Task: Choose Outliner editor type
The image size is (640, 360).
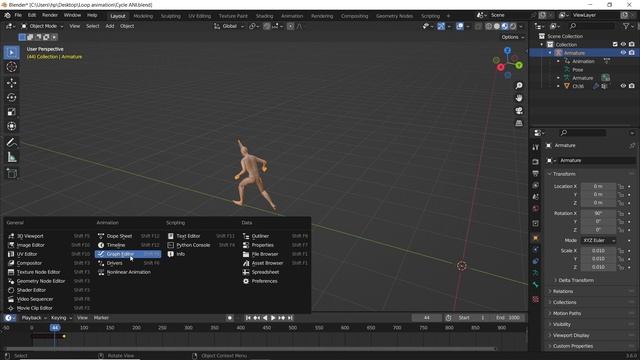Action: [x=275, y=236]
